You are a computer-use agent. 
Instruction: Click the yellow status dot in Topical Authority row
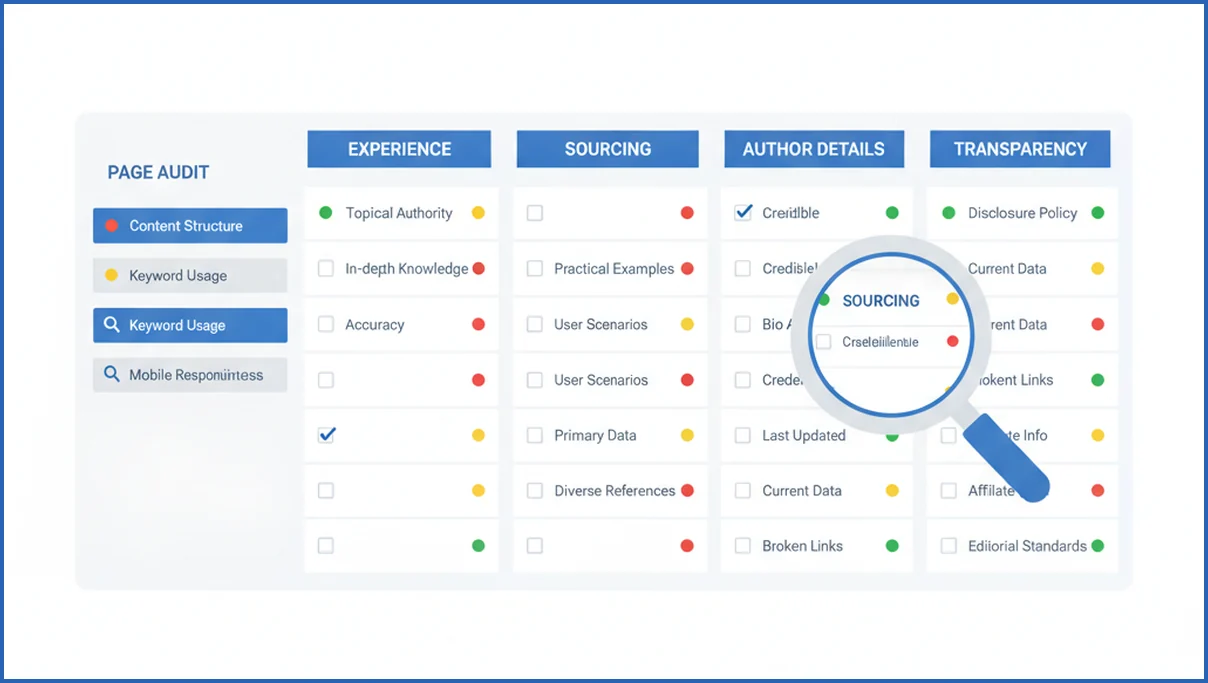click(x=478, y=213)
